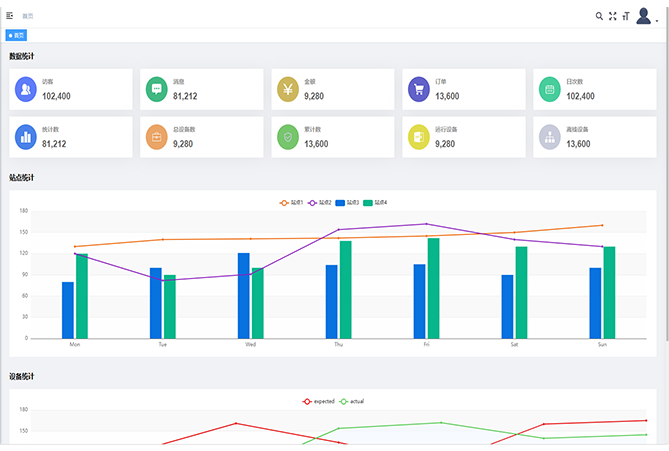This screenshot has height=451, width=669.
Task: Open the user avatar dropdown menu
Action: [646, 16]
